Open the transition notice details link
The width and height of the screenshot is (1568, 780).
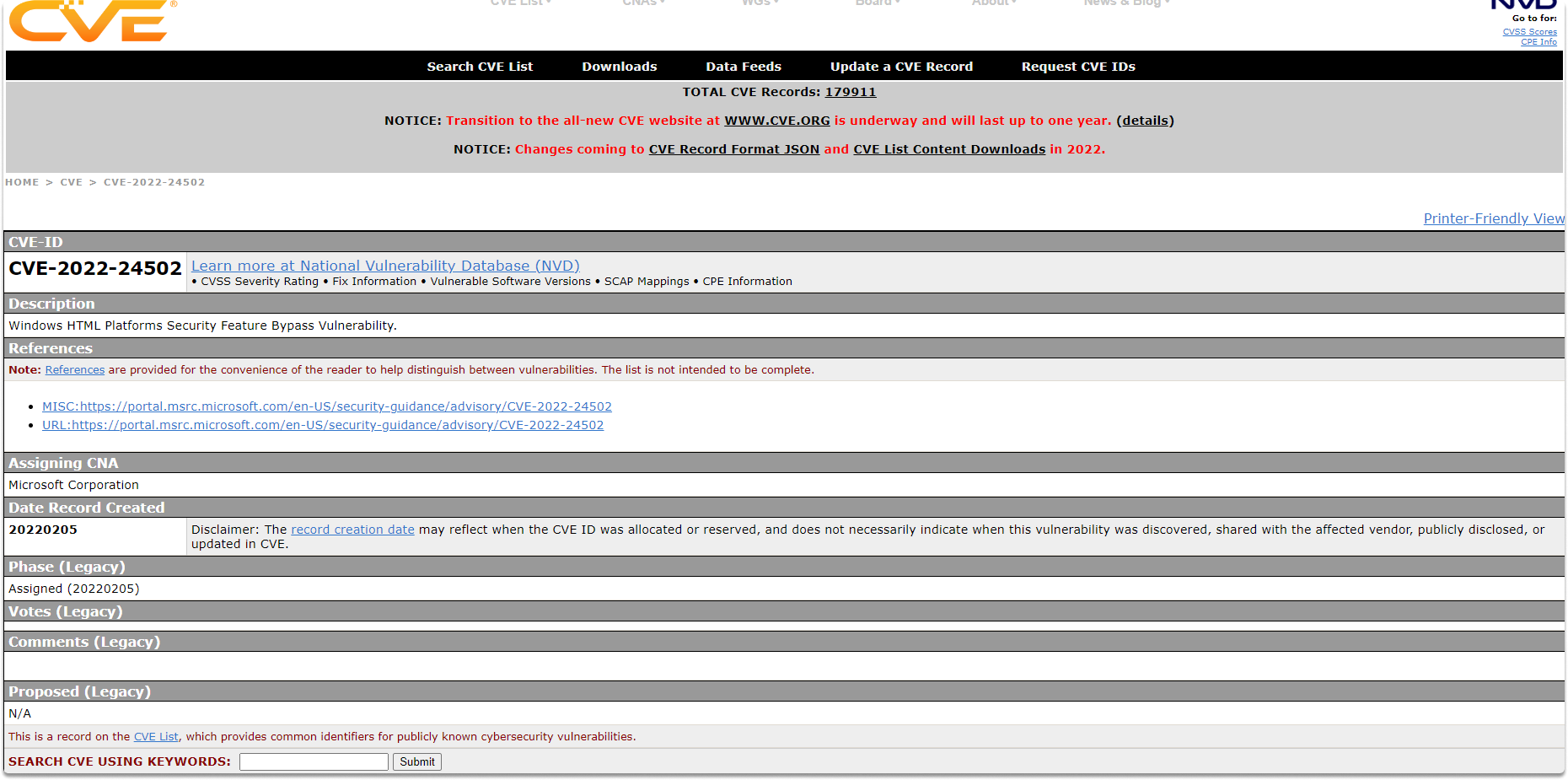[1146, 121]
